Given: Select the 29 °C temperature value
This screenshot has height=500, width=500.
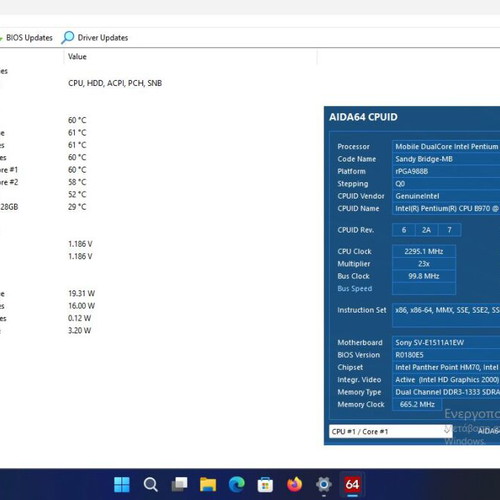Looking at the screenshot, I should [77, 207].
